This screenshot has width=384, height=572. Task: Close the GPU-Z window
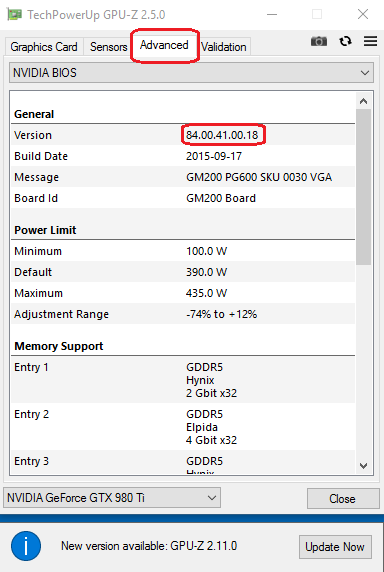(363, 14)
